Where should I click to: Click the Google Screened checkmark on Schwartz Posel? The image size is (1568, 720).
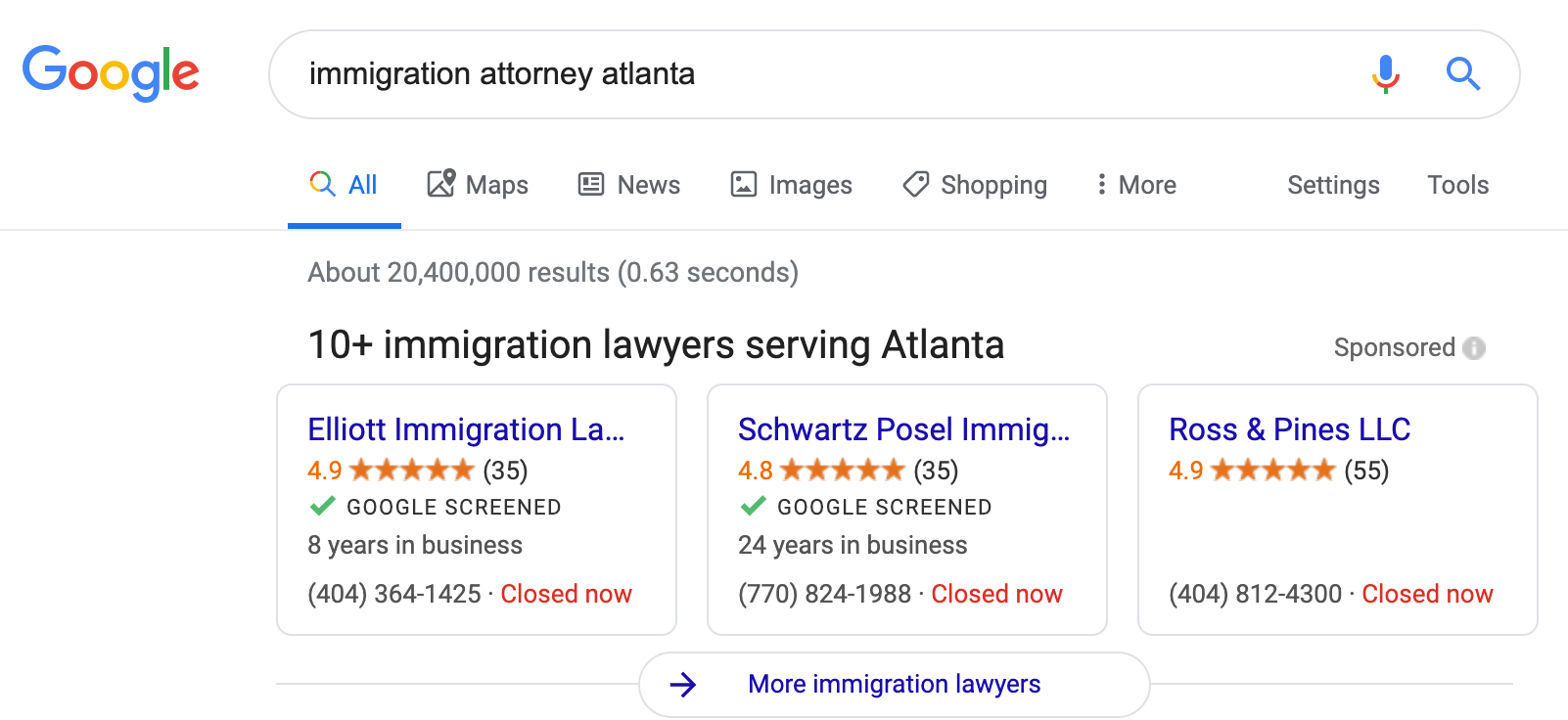click(x=752, y=507)
